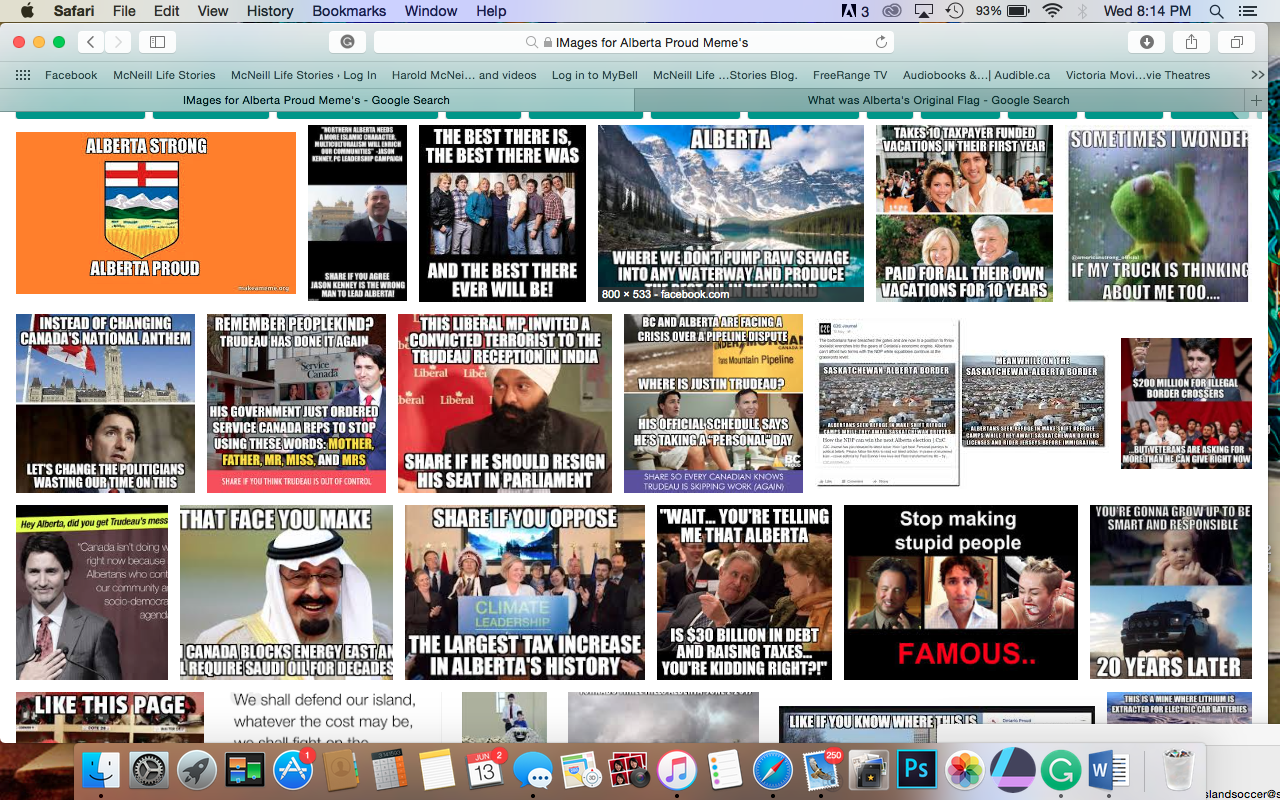Open Safari's downloads button
The height and width of the screenshot is (800, 1280).
1146,42
